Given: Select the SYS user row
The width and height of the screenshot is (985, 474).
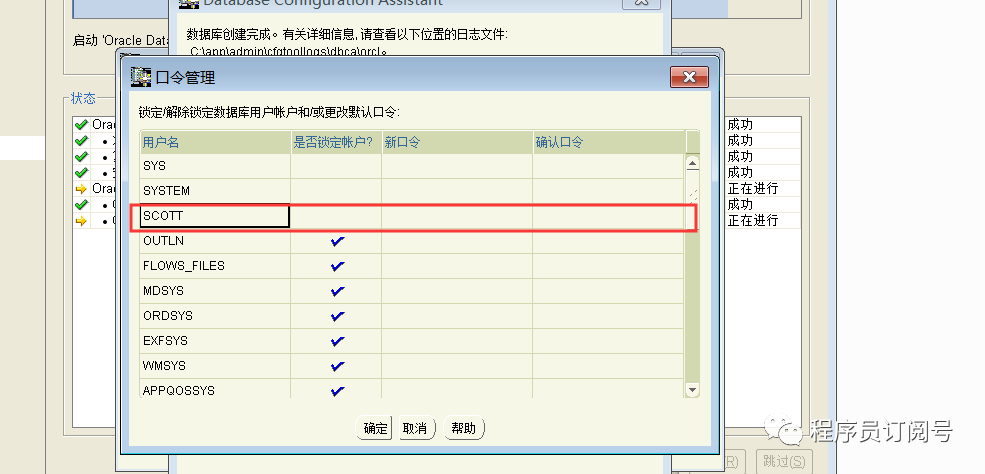Looking at the screenshot, I should tap(411, 166).
